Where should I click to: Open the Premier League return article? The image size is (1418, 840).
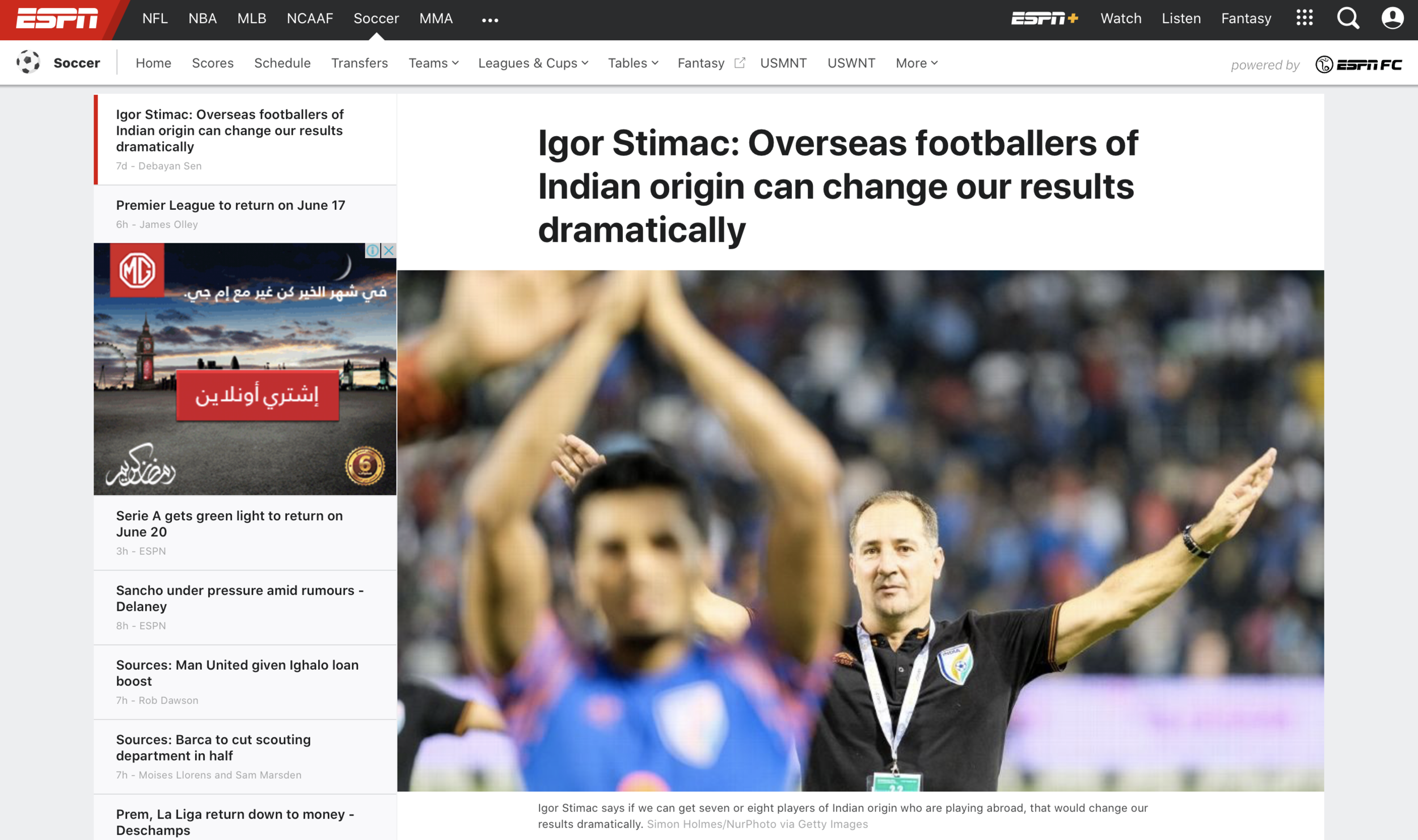(x=231, y=205)
